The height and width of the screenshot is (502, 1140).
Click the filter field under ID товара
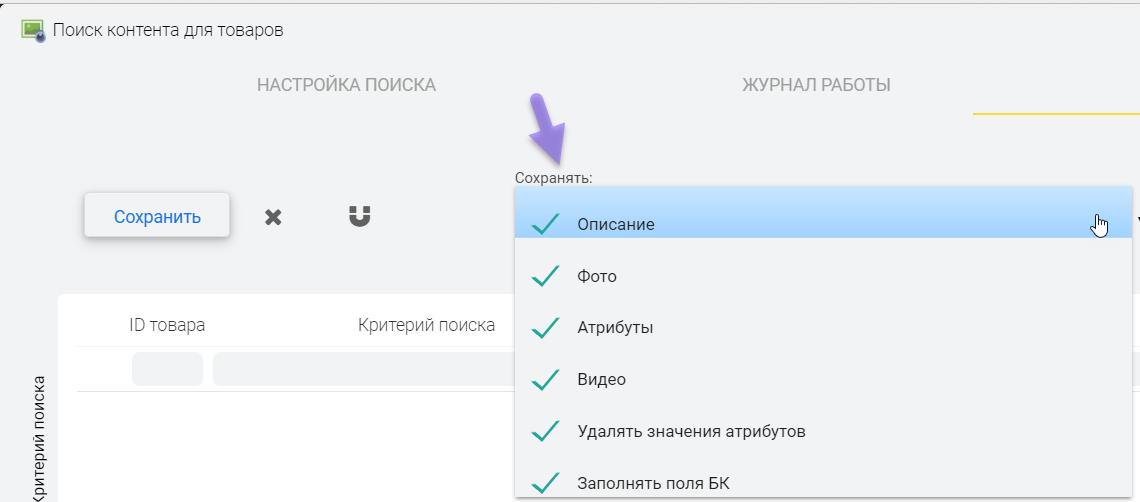tap(167, 369)
